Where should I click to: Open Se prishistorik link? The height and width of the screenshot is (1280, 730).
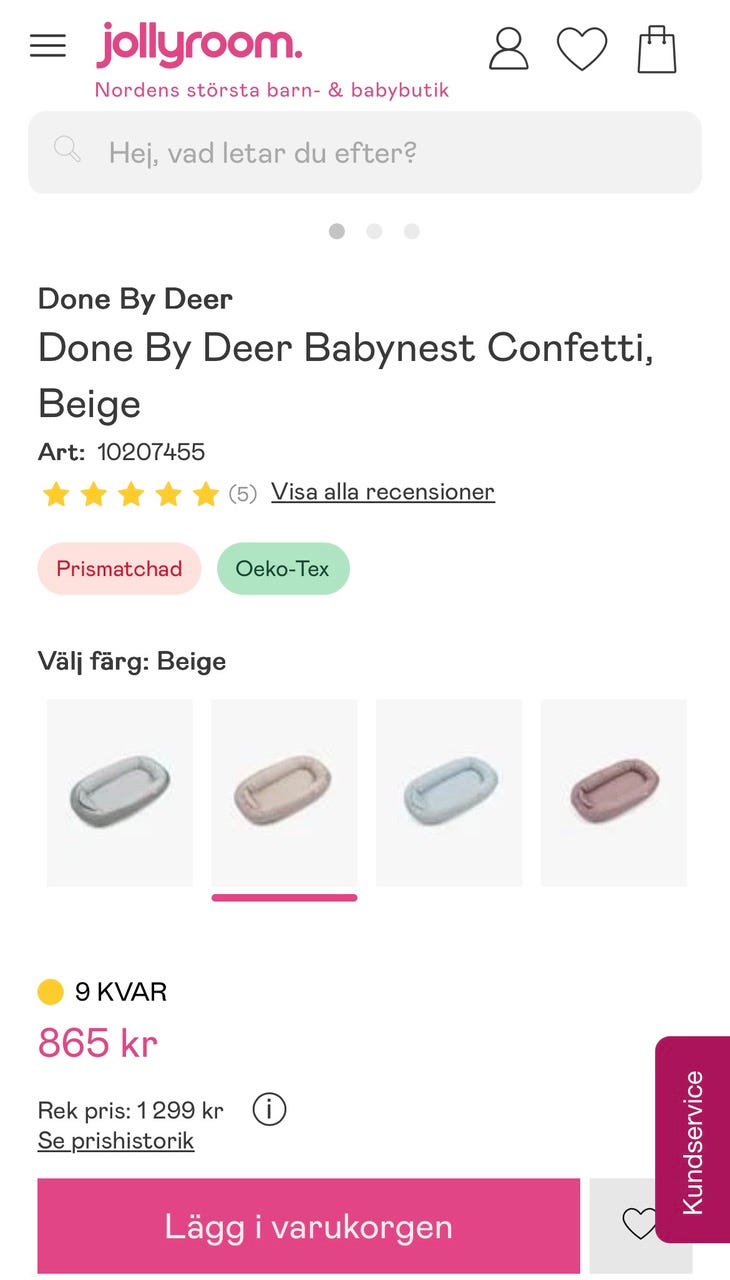pyautogui.click(x=116, y=1141)
